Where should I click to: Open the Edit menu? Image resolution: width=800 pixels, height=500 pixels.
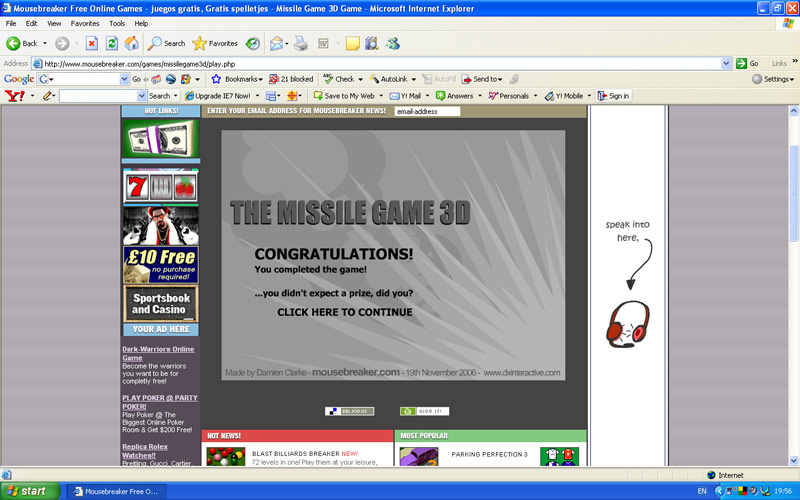[x=32, y=23]
